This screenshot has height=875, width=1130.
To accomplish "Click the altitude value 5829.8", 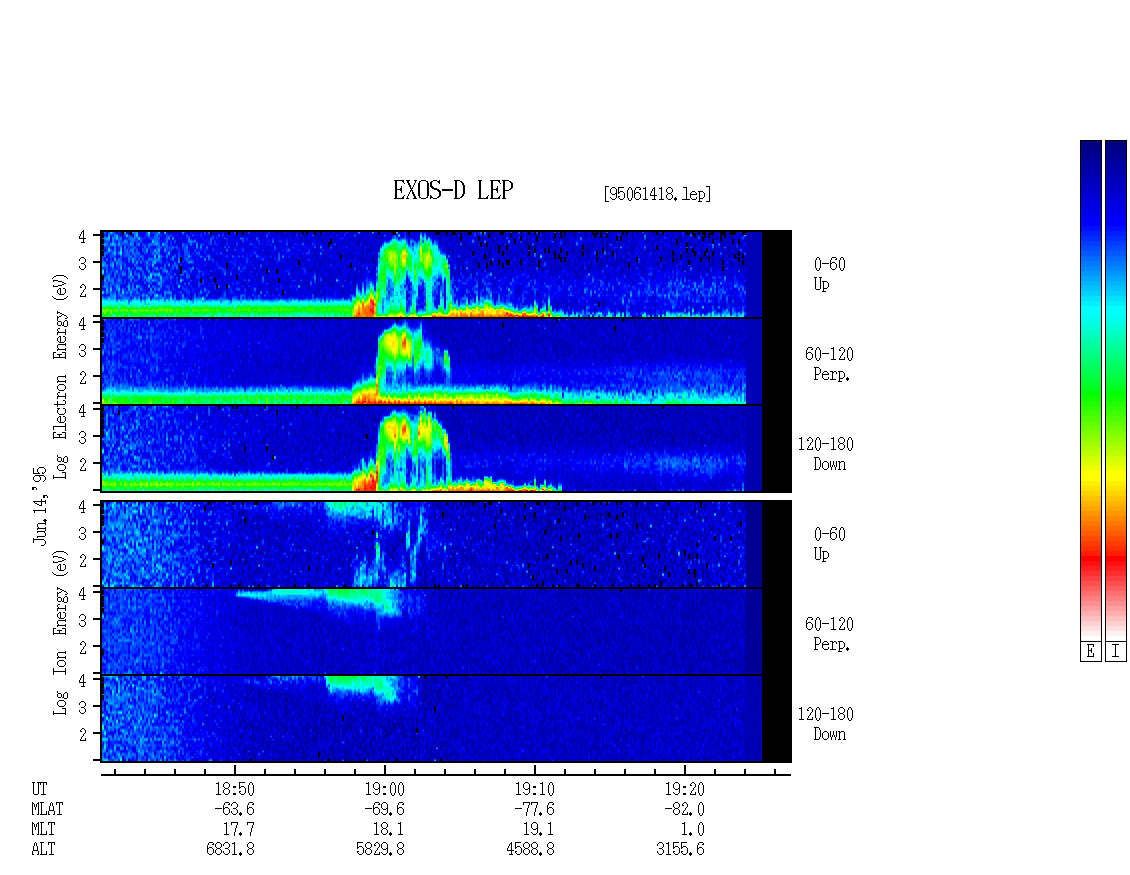I will click(x=381, y=849).
